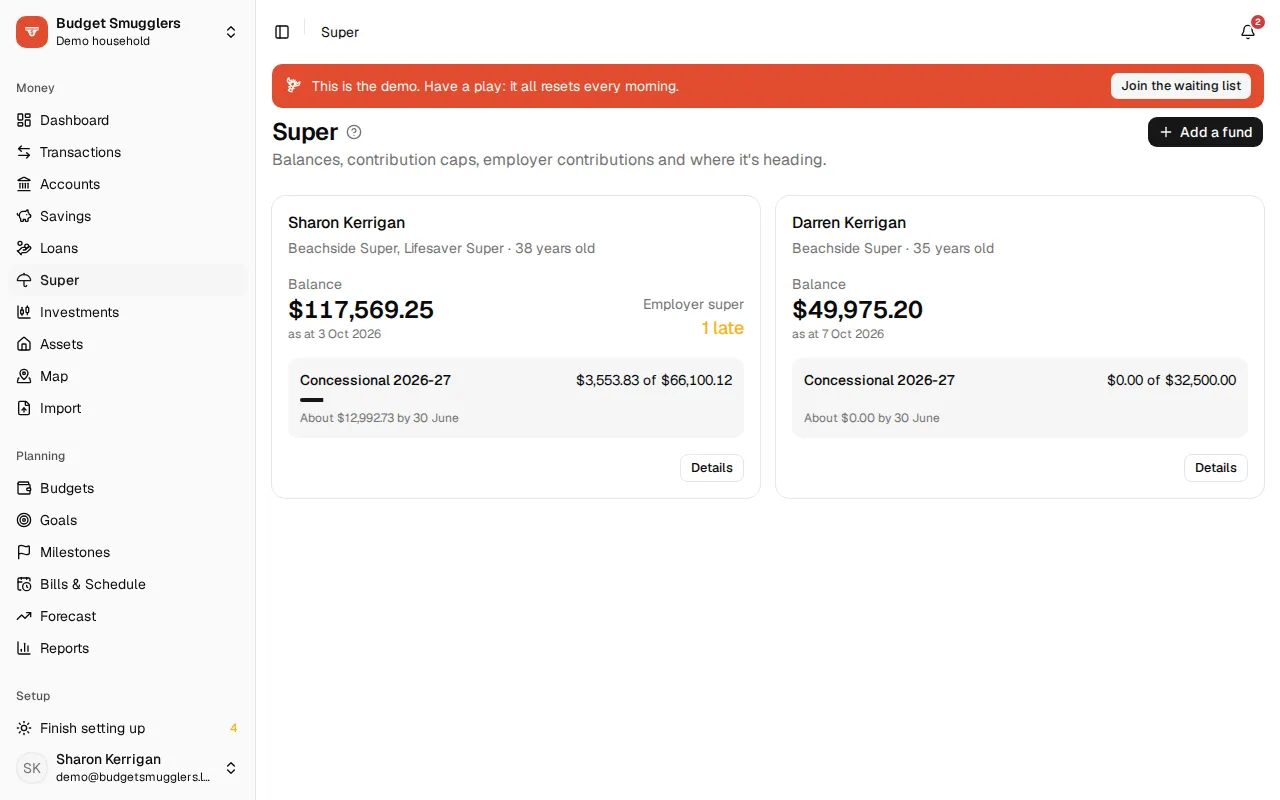Click the Assets house icon
This screenshot has width=1280, height=800.
point(24,344)
